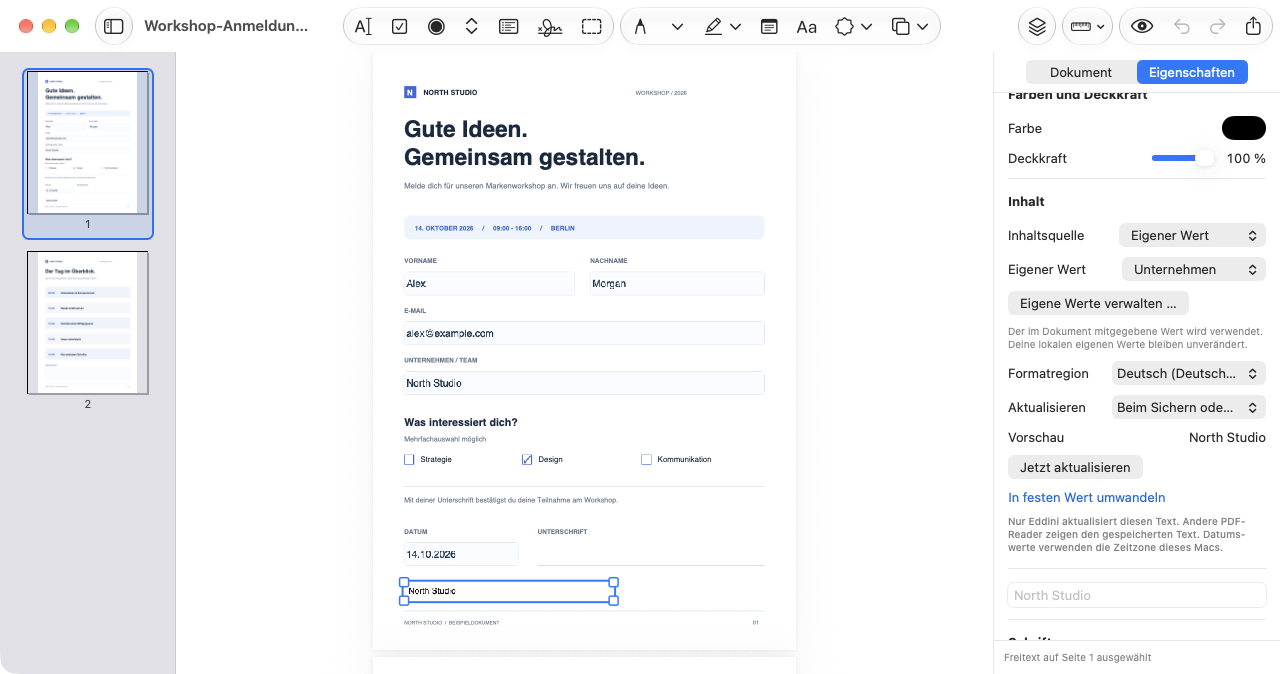Open the Eigener Wert dropdown
The height and width of the screenshot is (674, 1280).
(x=1194, y=270)
